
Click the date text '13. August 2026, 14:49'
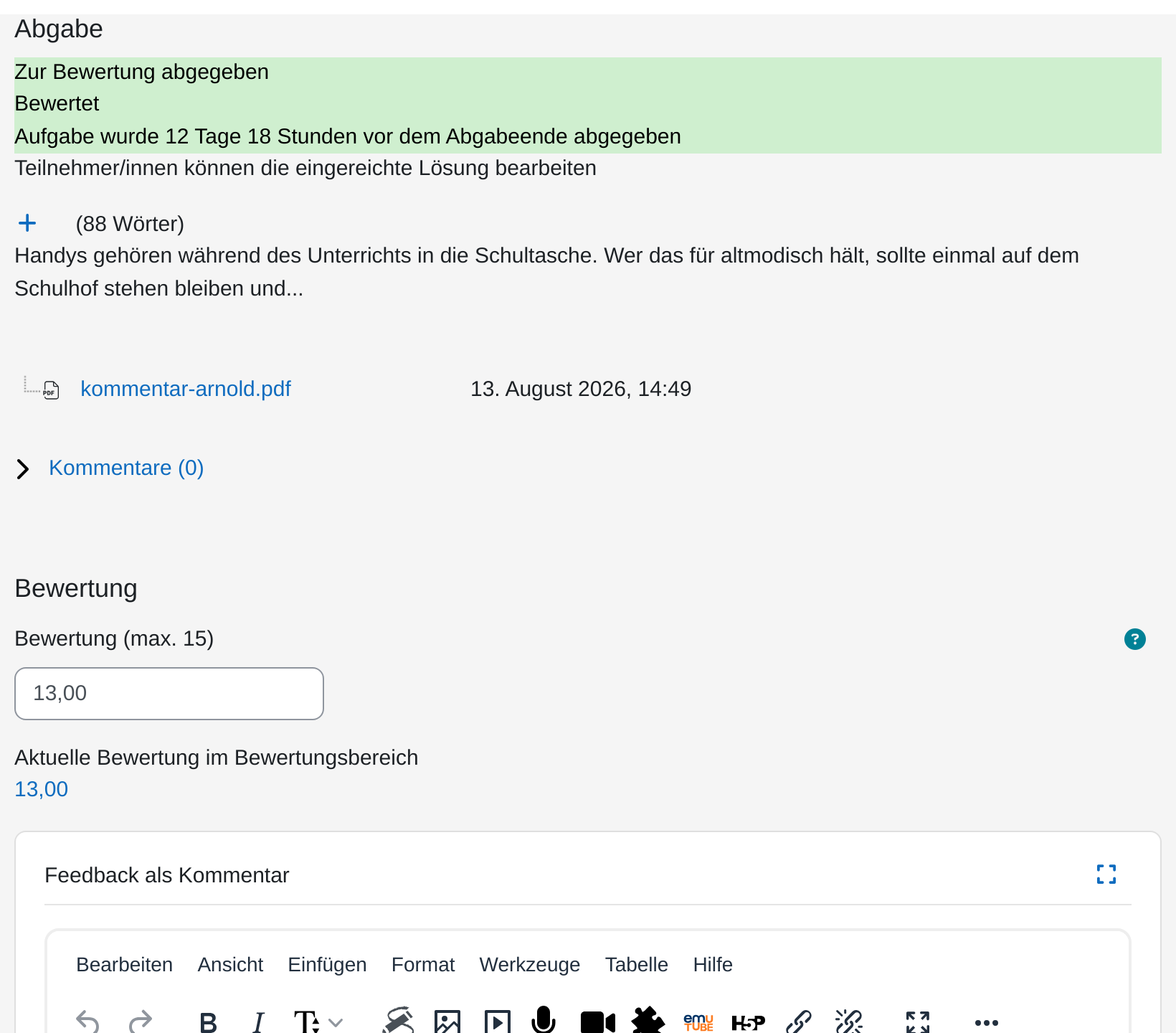coord(581,389)
